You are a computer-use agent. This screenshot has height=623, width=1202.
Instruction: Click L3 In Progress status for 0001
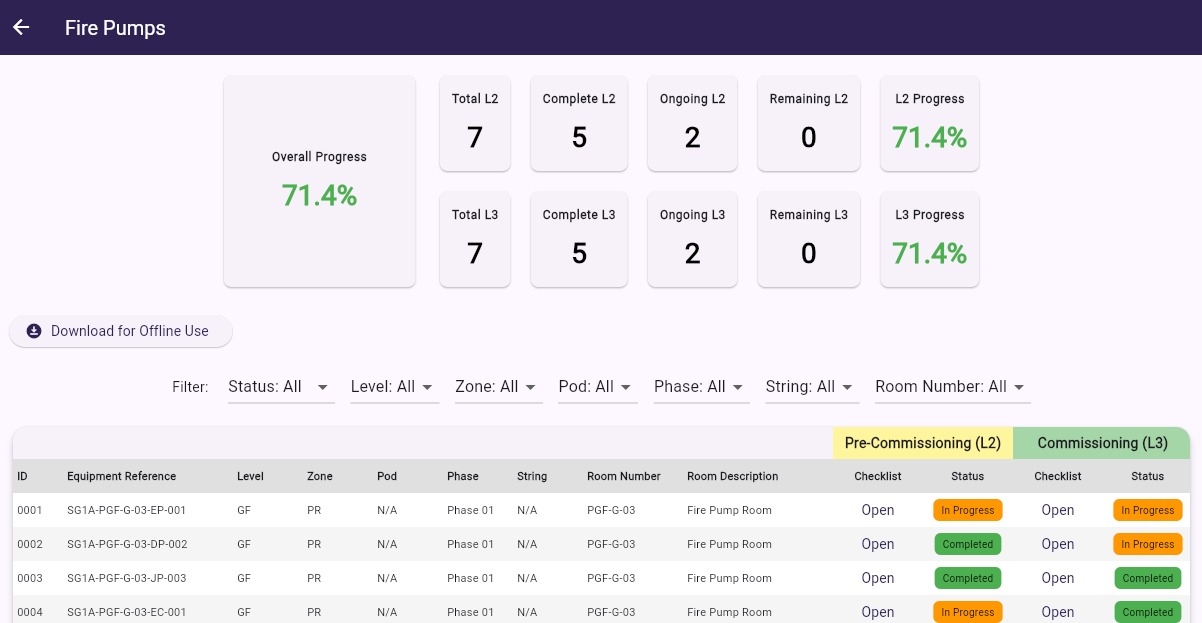(x=1148, y=510)
